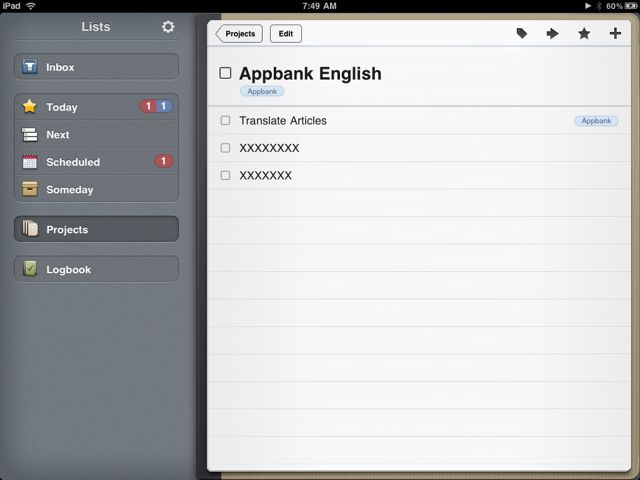Image resolution: width=640 pixels, height=480 pixels.
Task: Click the blue badge on Today
Action: [164, 106]
